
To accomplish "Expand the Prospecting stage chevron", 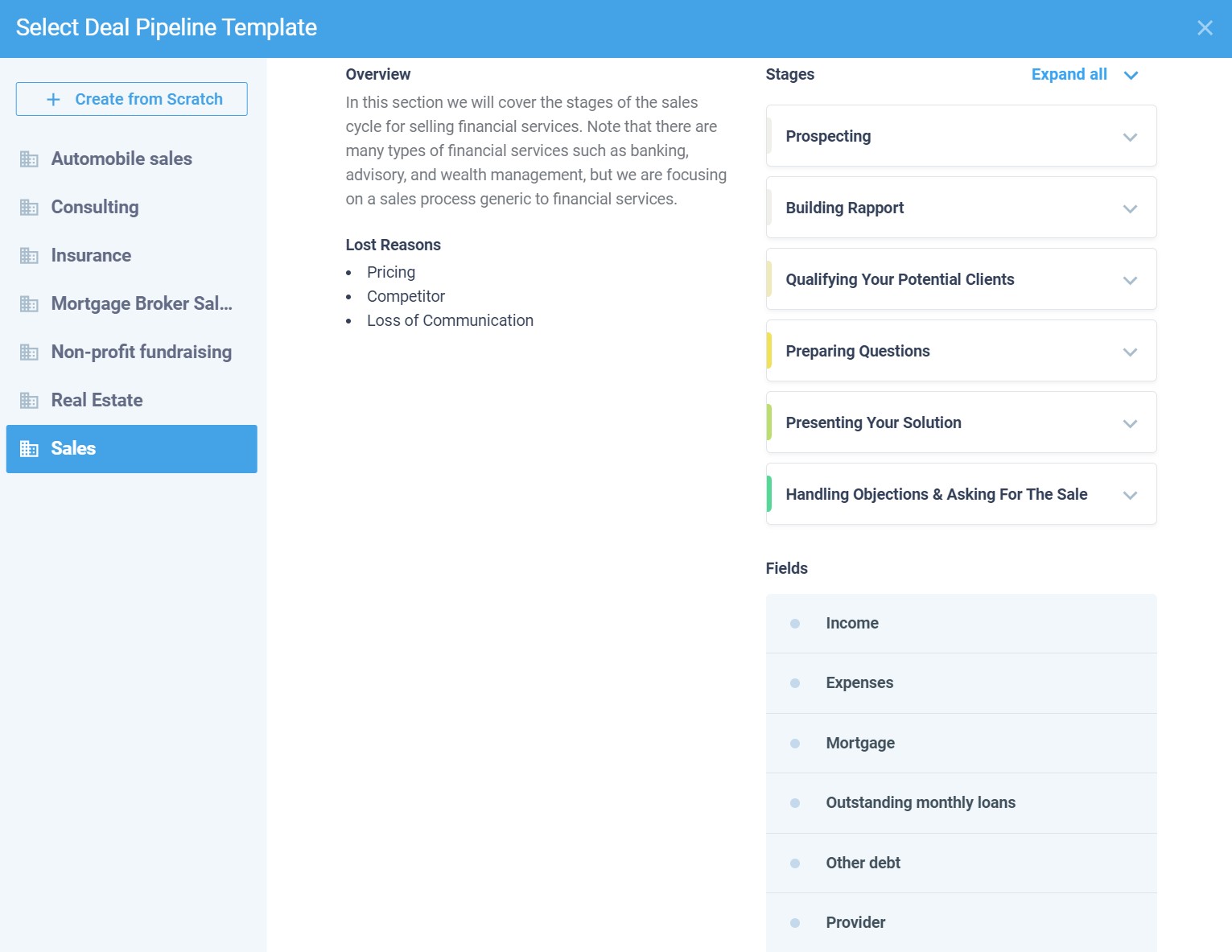I will point(1130,137).
